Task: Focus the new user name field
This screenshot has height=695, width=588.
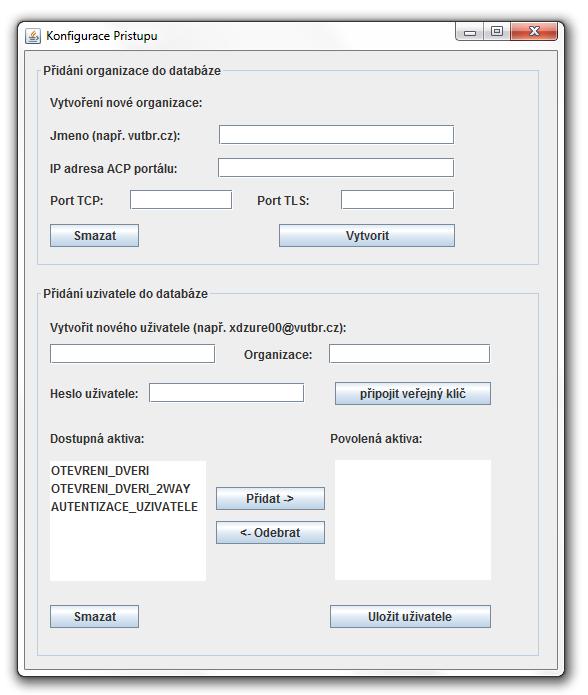Action: (x=132, y=354)
